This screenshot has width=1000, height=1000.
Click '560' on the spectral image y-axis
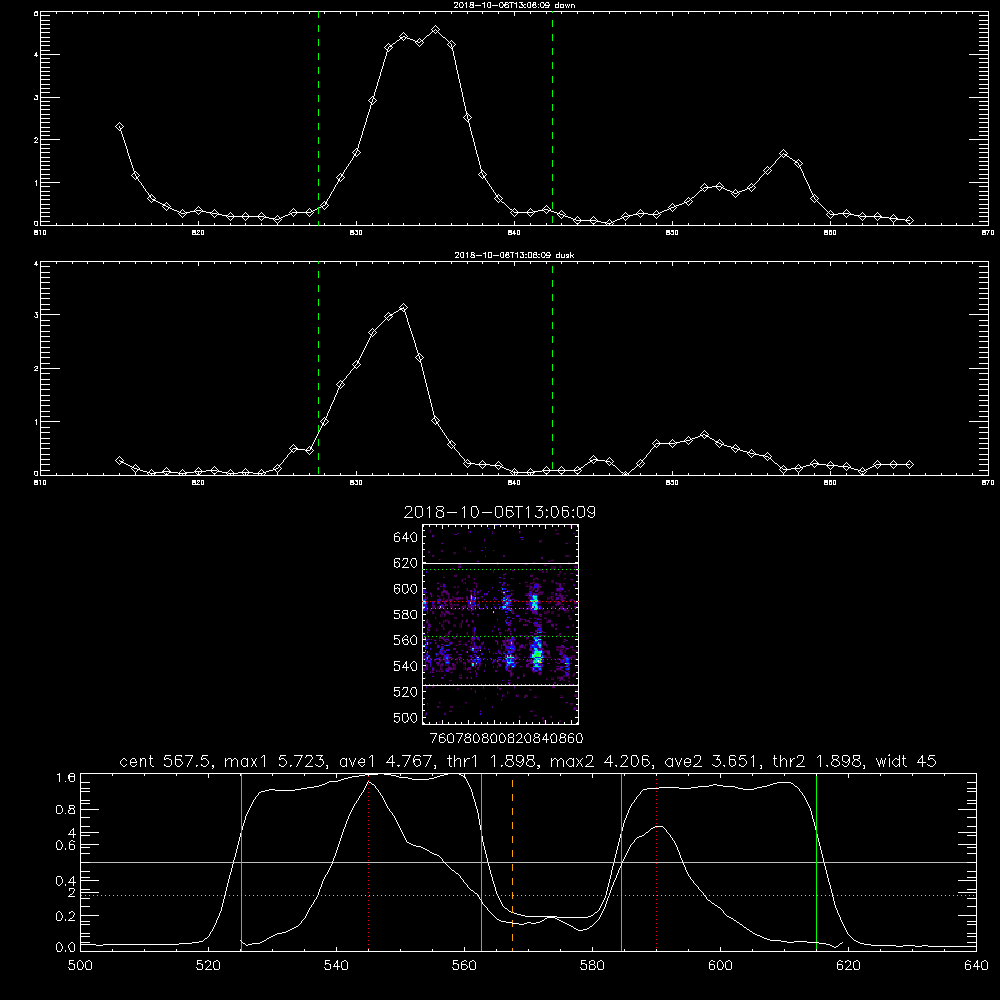coord(405,640)
